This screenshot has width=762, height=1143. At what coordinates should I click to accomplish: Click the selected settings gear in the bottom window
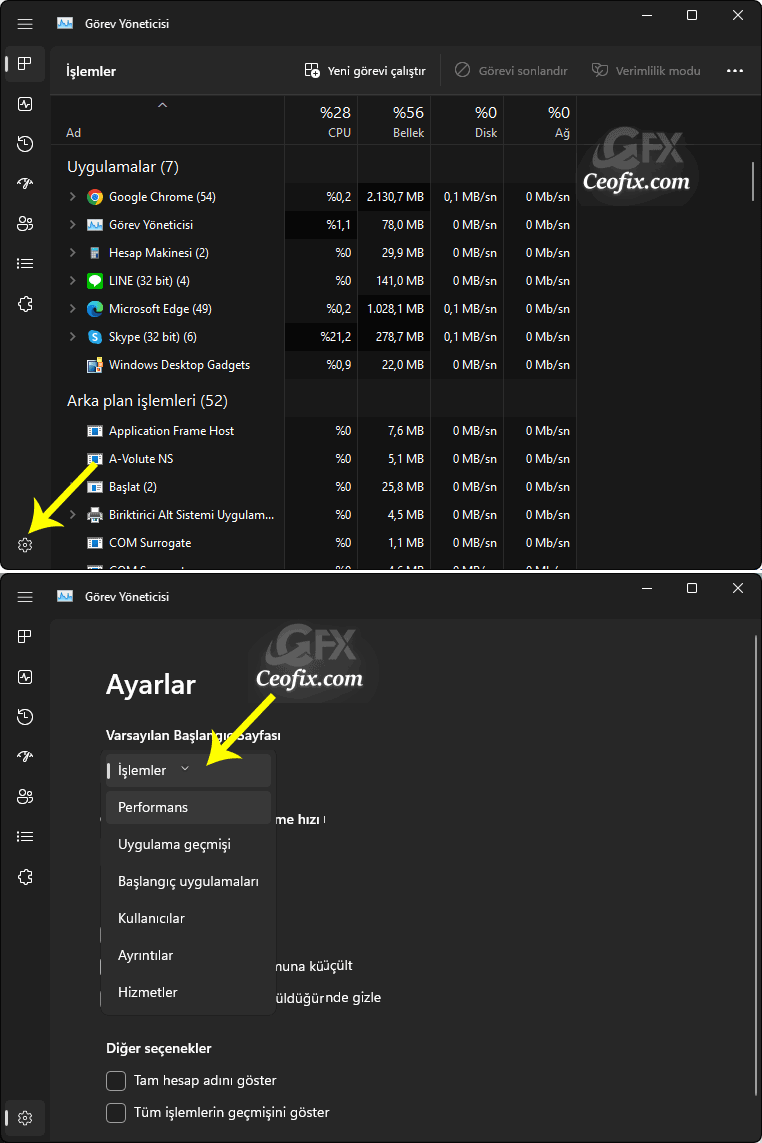[25, 1118]
